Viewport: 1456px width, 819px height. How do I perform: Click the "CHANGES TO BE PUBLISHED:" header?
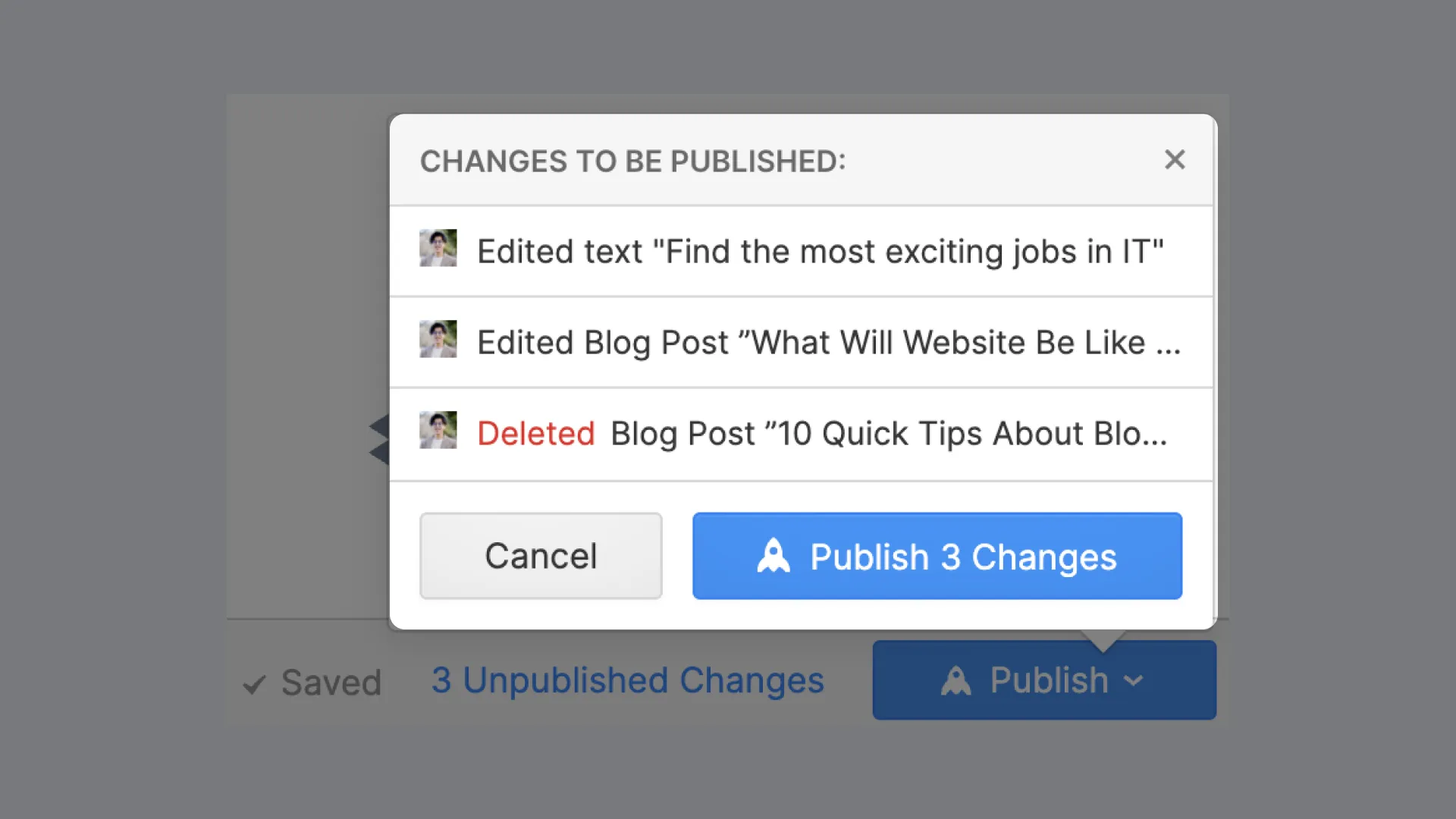tap(632, 161)
